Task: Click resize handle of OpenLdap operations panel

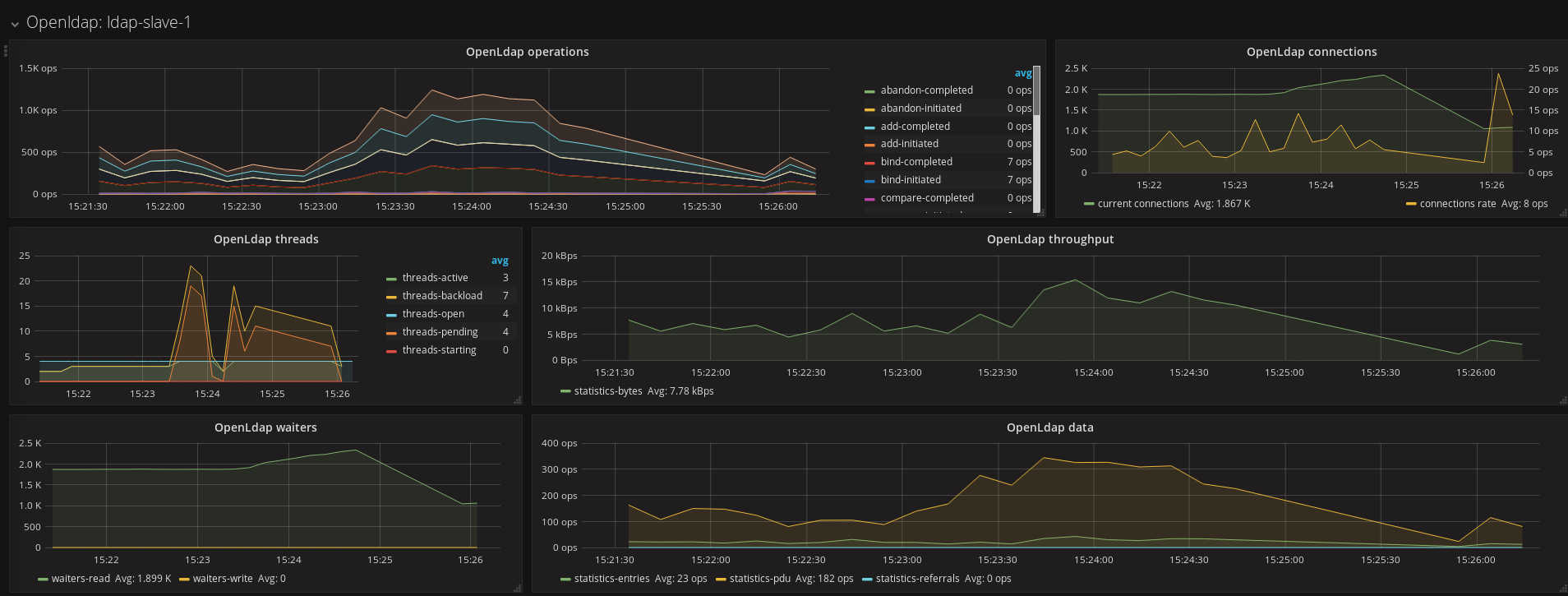Action: (x=1041, y=213)
